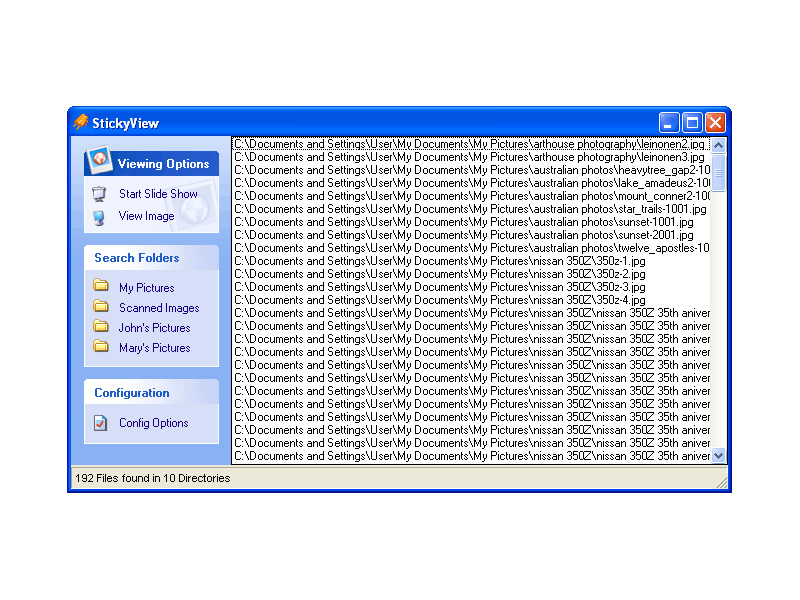Select the 350z-1.jpg file row
Screen dimensions: 800x600
471,261
